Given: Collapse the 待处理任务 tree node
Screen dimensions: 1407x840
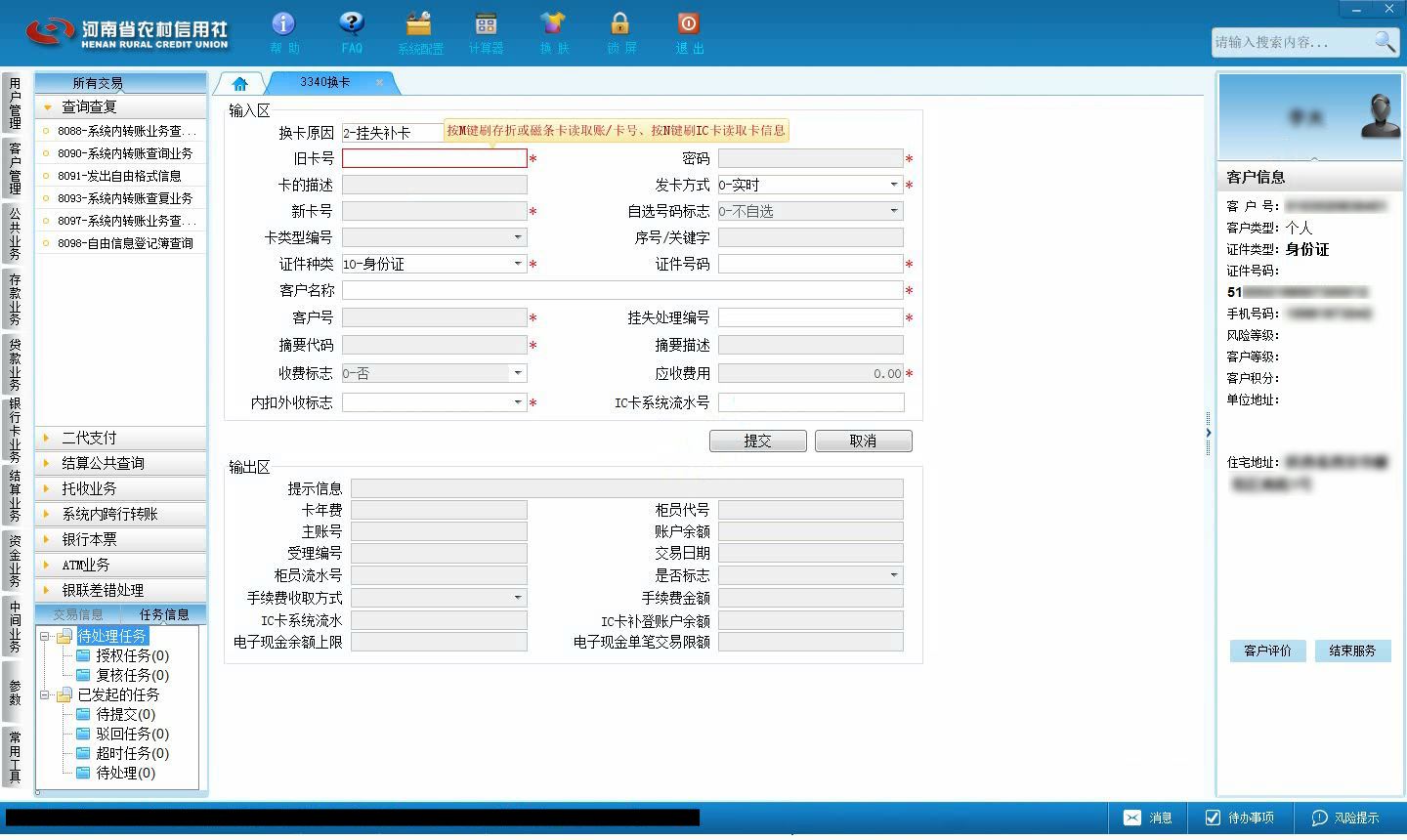Looking at the screenshot, I should (x=45, y=636).
